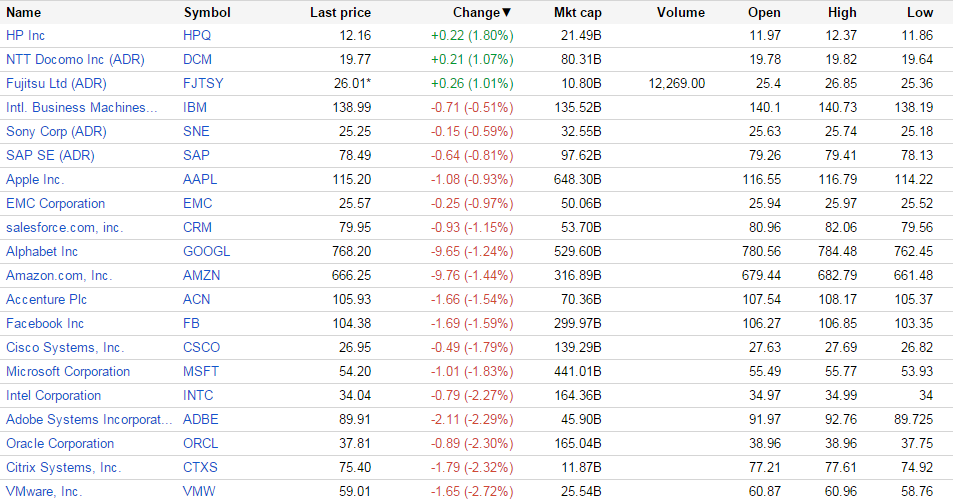Open the salesforce.com, inc. link

pyautogui.click(x=64, y=227)
